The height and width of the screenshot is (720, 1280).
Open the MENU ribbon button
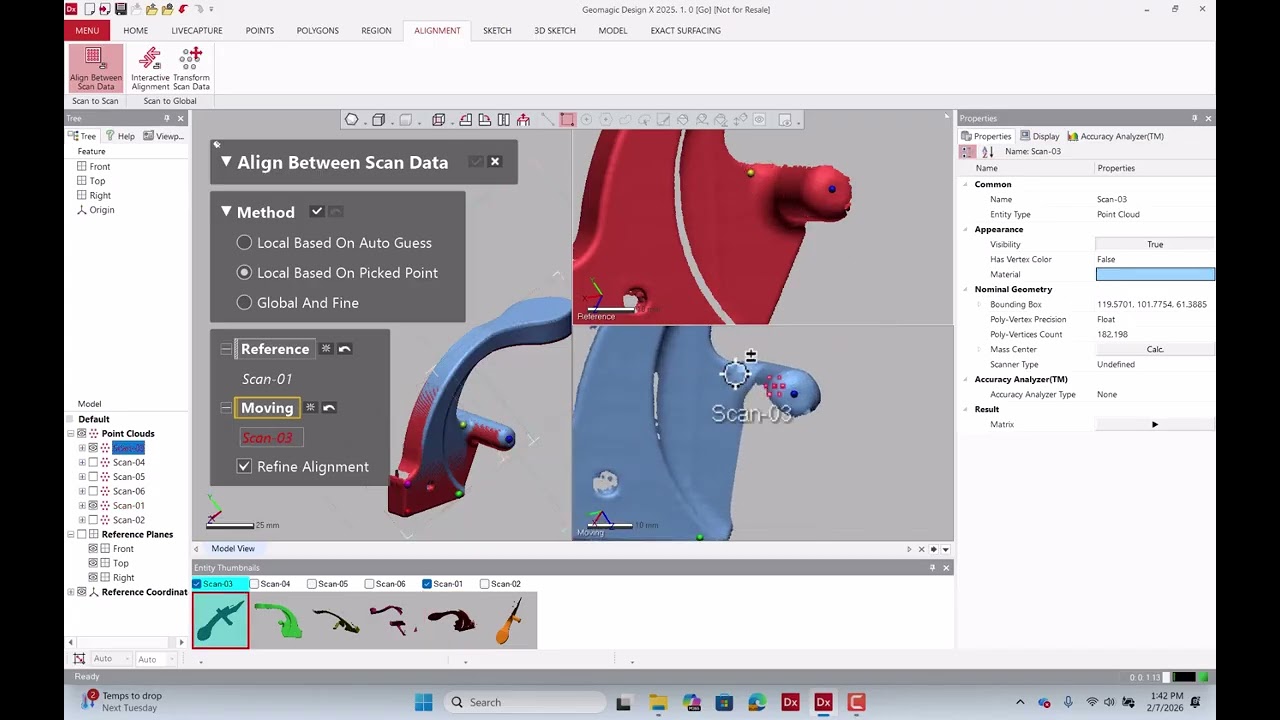pos(87,30)
